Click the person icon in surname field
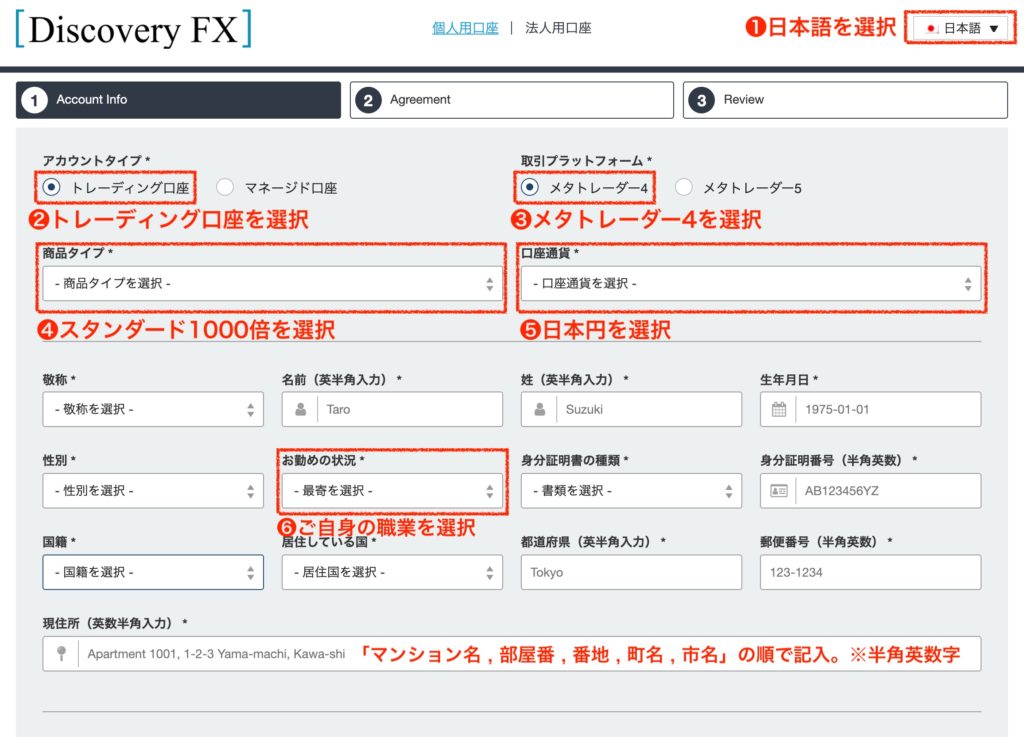 [539, 409]
